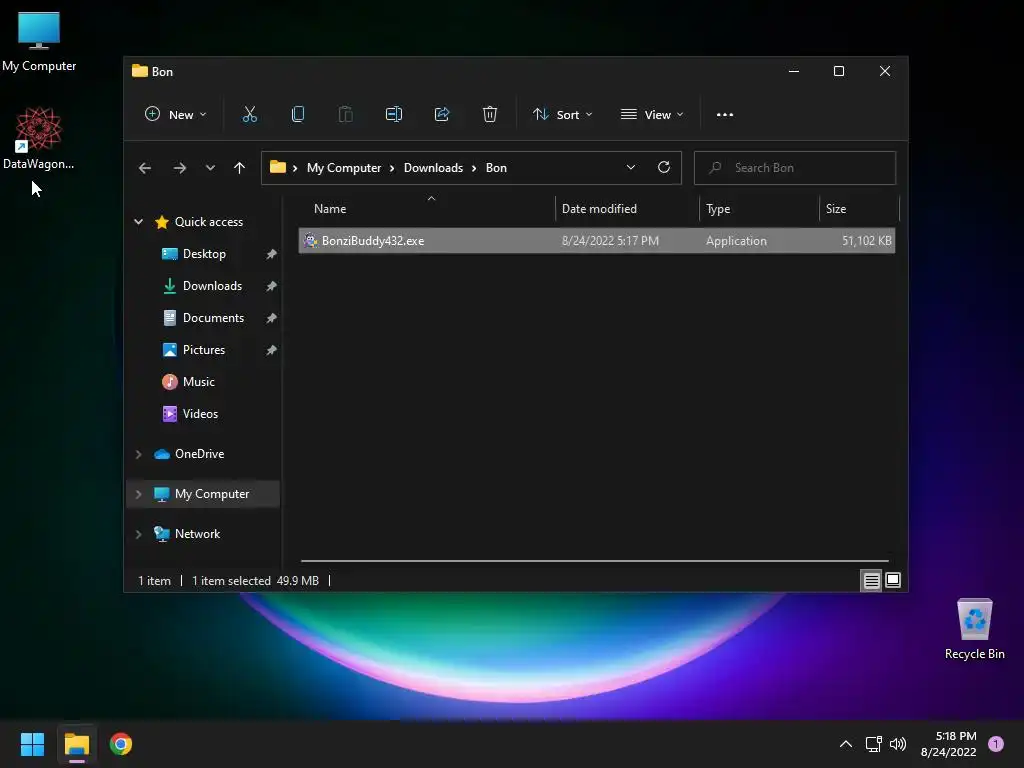Go forward with the right arrow
The width and height of the screenshot is (1024, 768).
180,168
